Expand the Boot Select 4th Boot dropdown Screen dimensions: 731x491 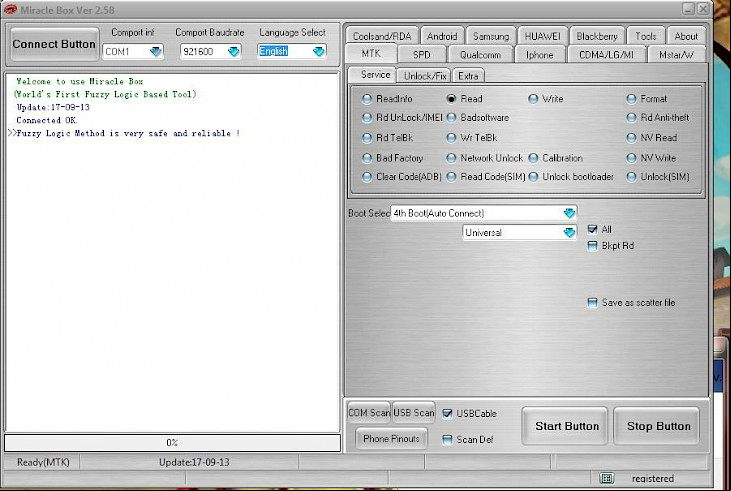tap(569, 213)
